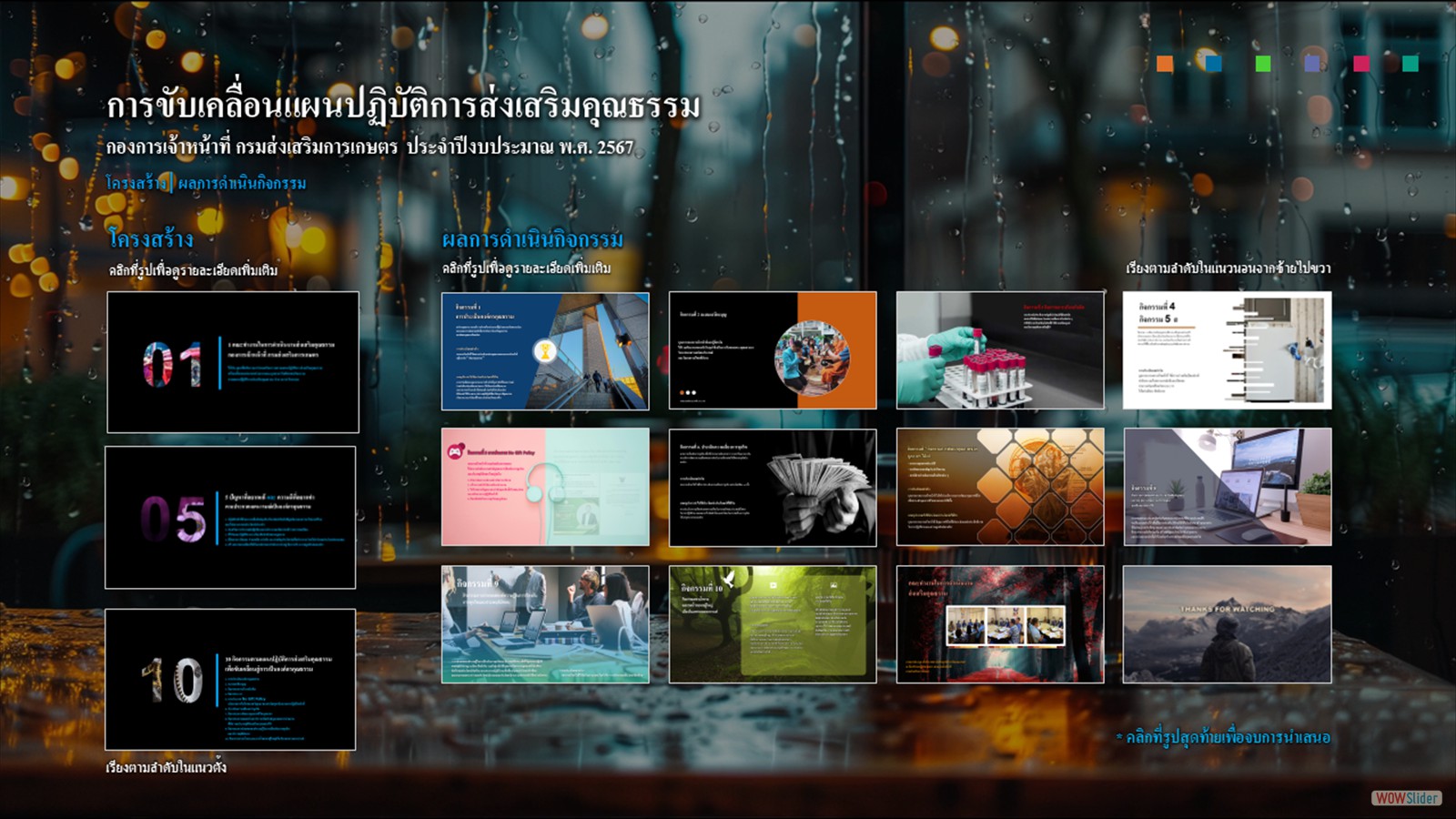This screenshot has height=819, width=1456.
Task: Open the ผลการดำเนินกิจกรรม navigation link
Action: tap(242, 183)
